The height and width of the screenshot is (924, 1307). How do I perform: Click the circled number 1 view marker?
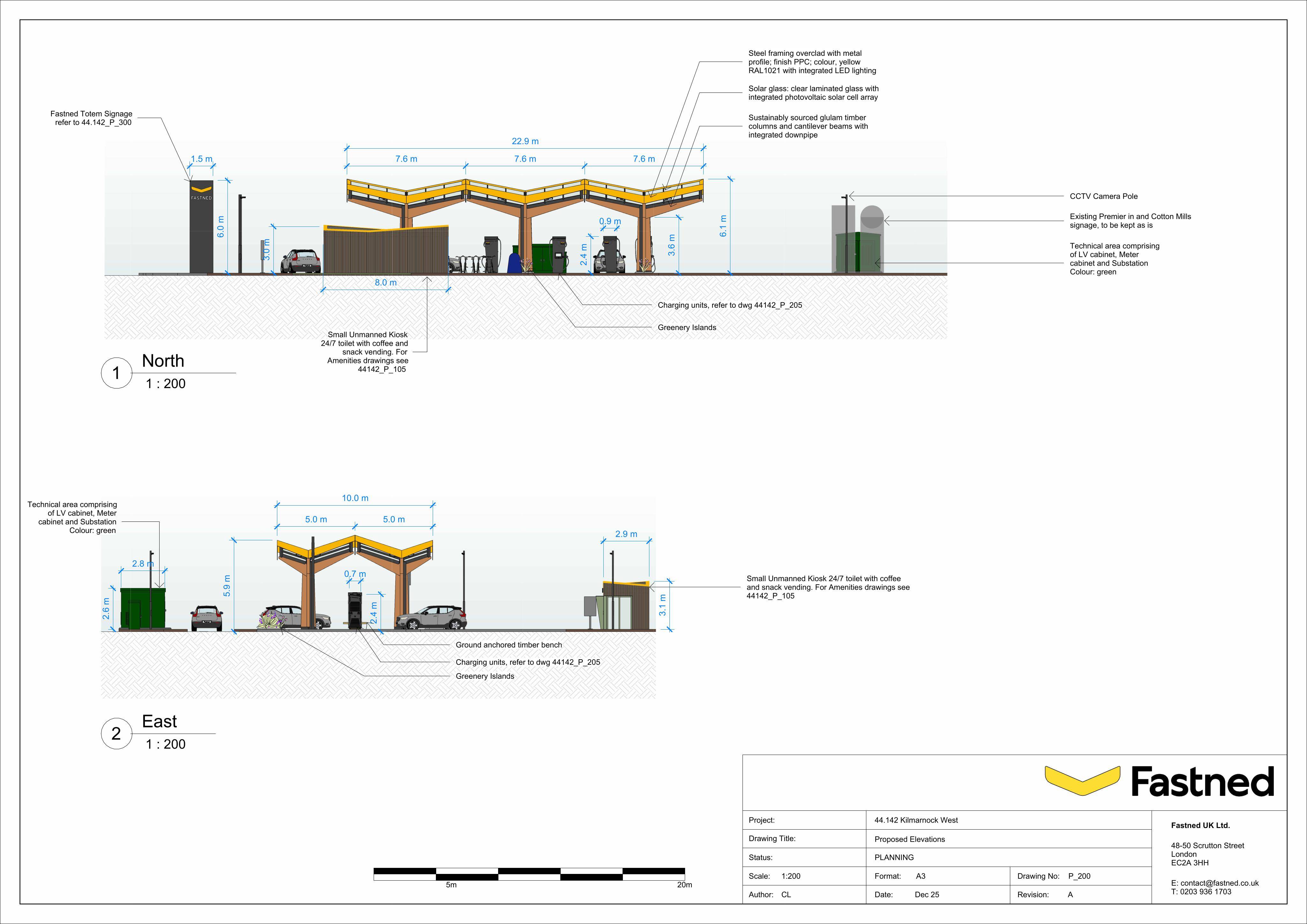(116, 373)
